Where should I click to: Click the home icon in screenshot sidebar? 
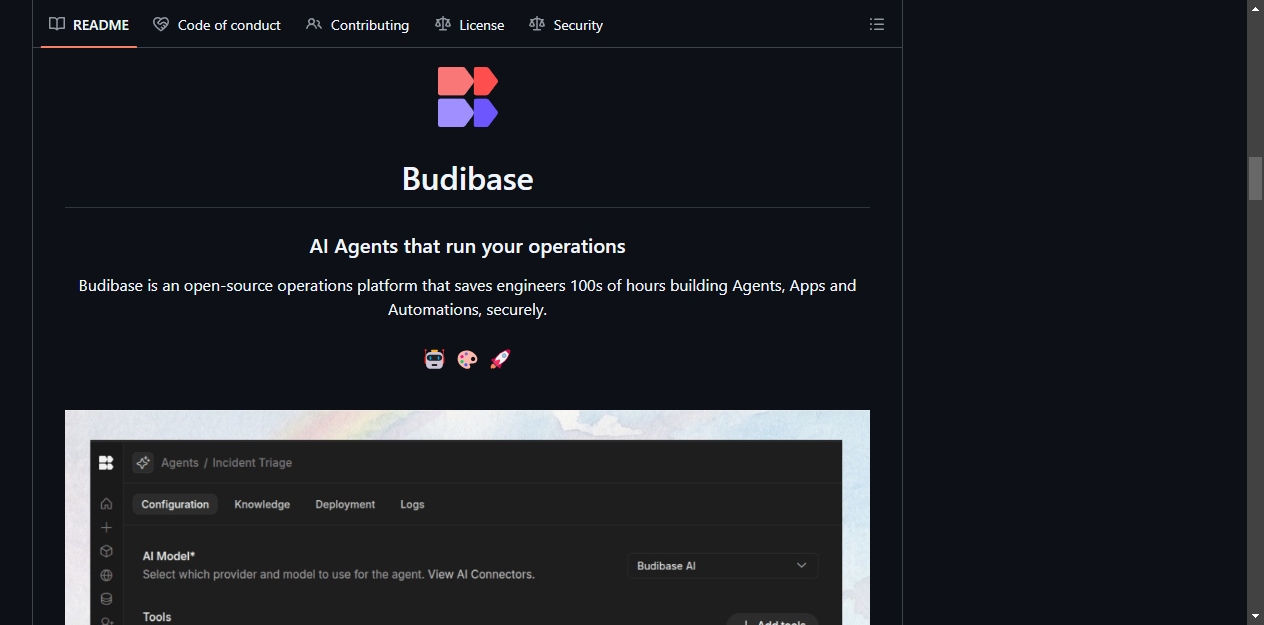(106, 503)
